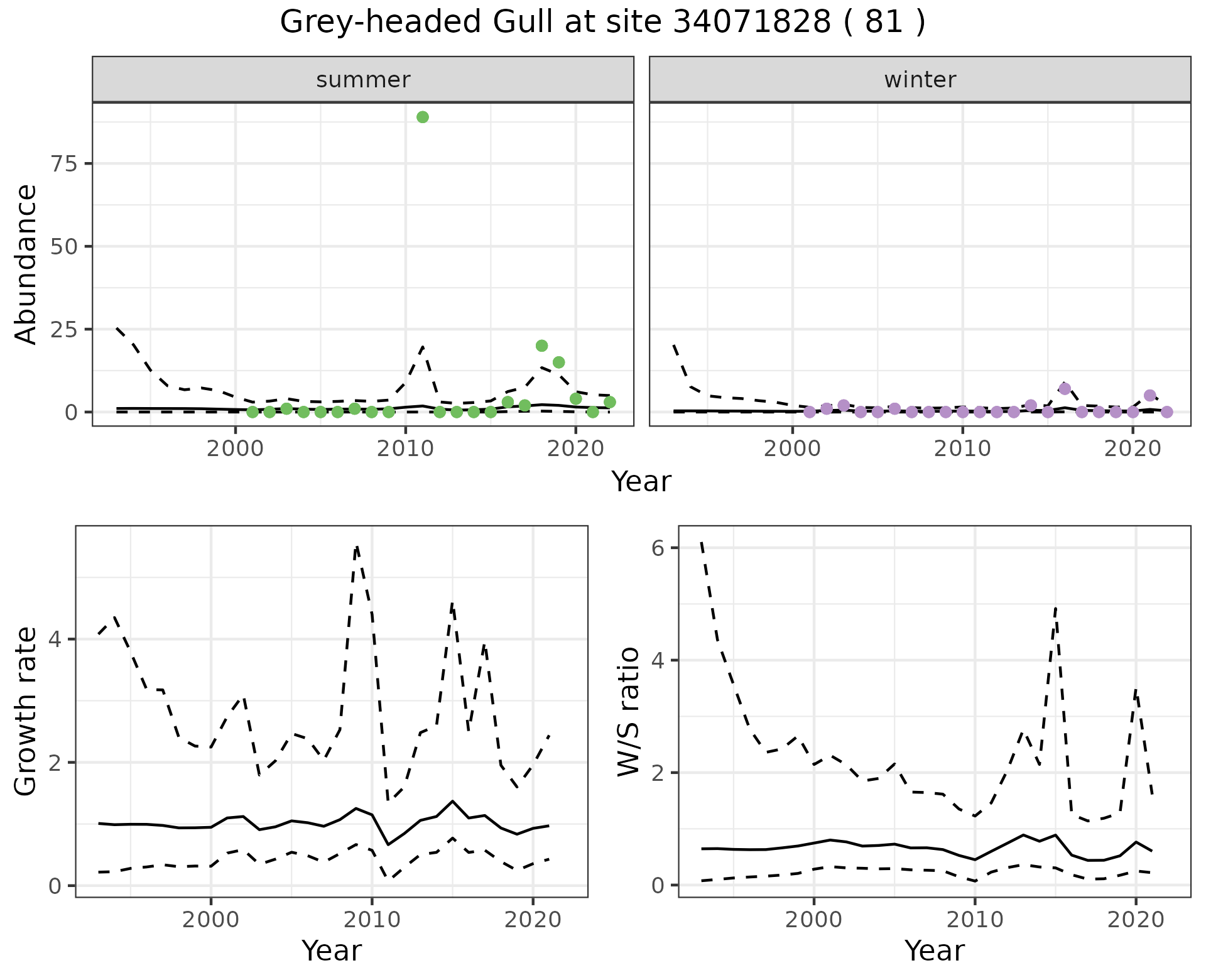This screenshot has width=1206, height=980.
Task: Click the highest green outlier point in summer
Action: pos(423,117)
